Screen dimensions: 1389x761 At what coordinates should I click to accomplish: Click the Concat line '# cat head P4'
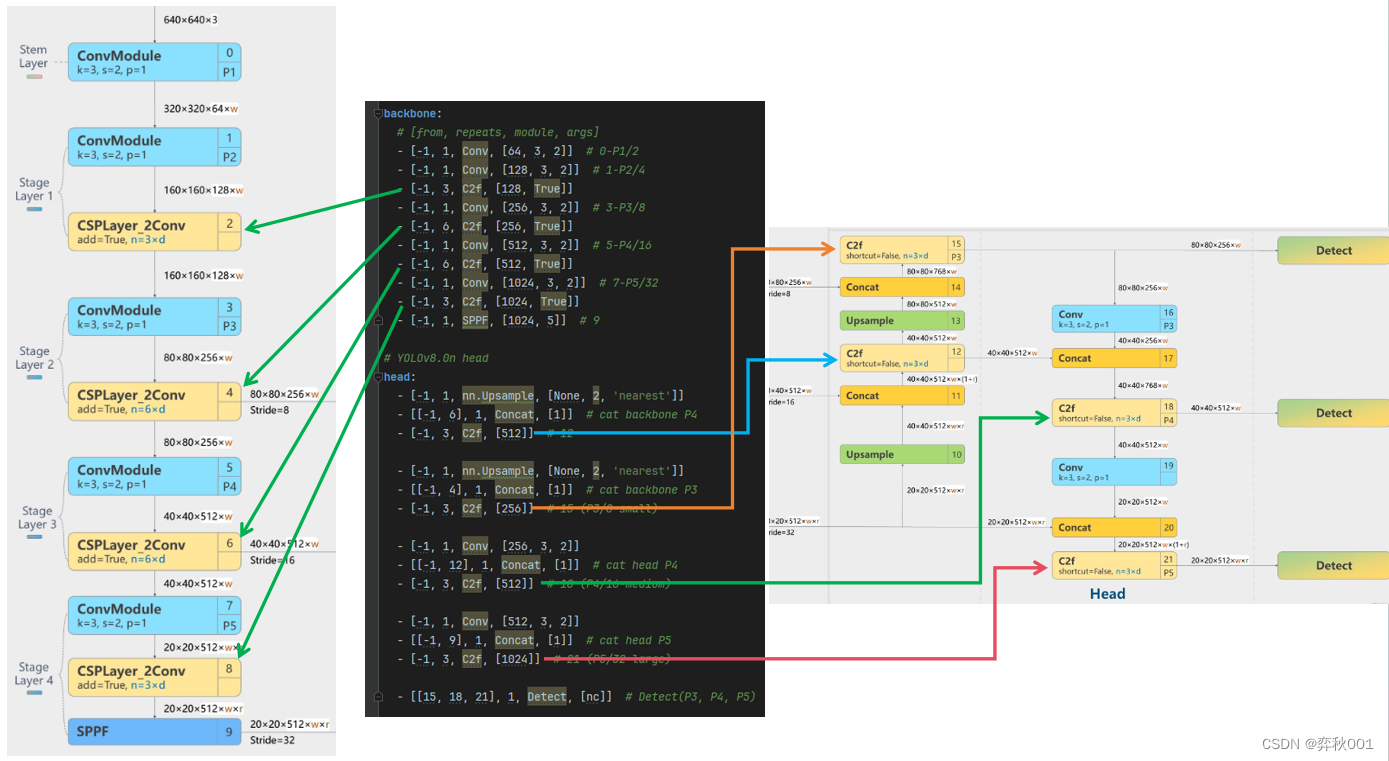click(x=537, y=565)
